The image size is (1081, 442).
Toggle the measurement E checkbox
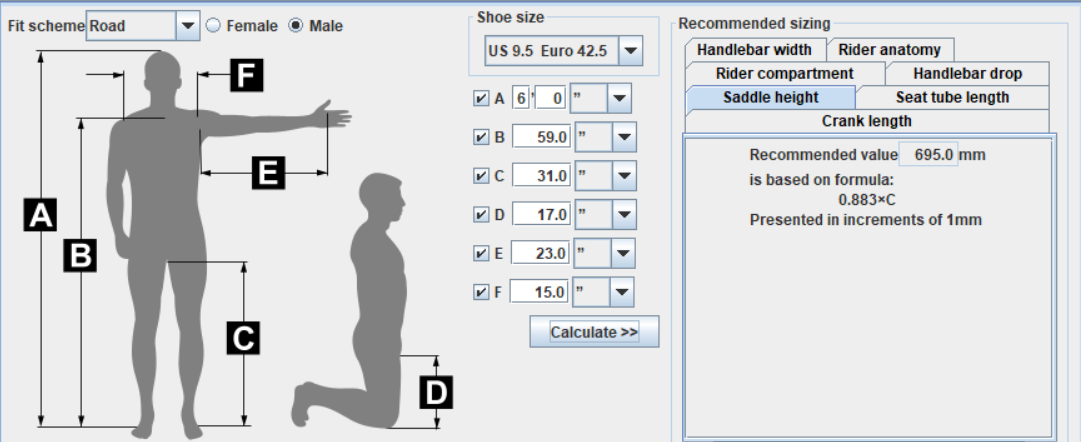pos(481,253)
